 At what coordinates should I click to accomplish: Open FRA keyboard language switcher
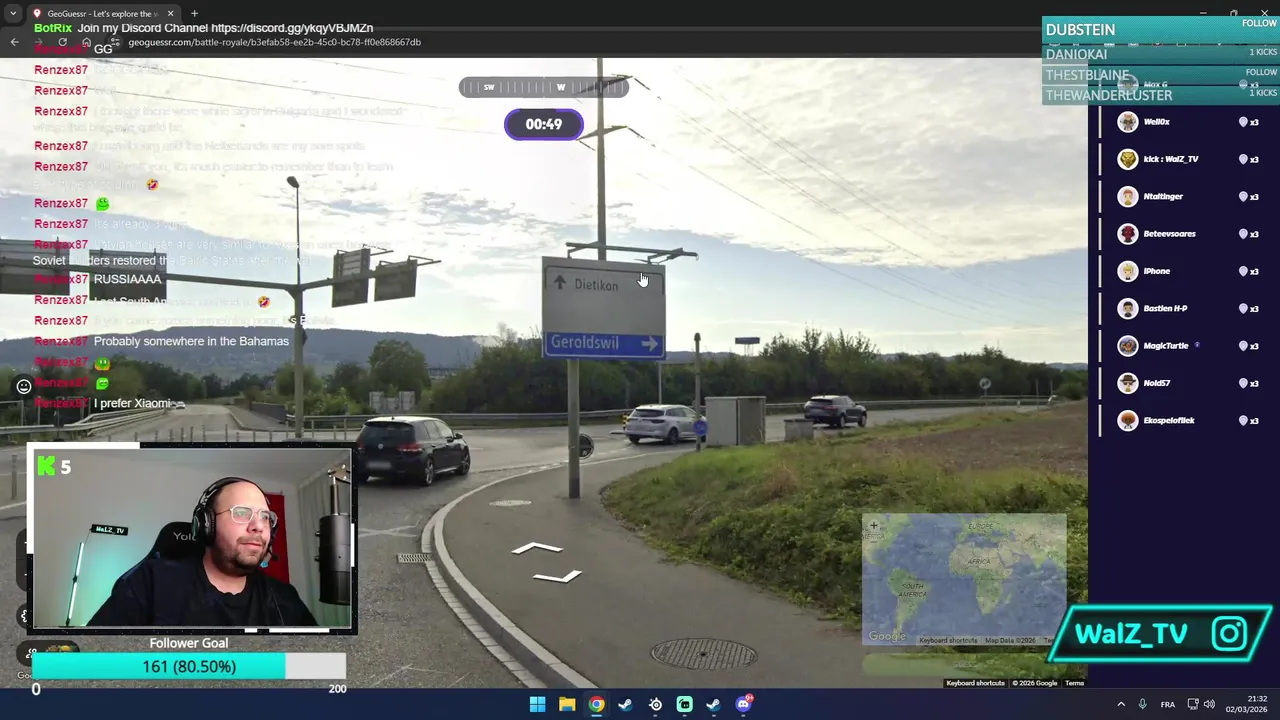point(1167,704)
